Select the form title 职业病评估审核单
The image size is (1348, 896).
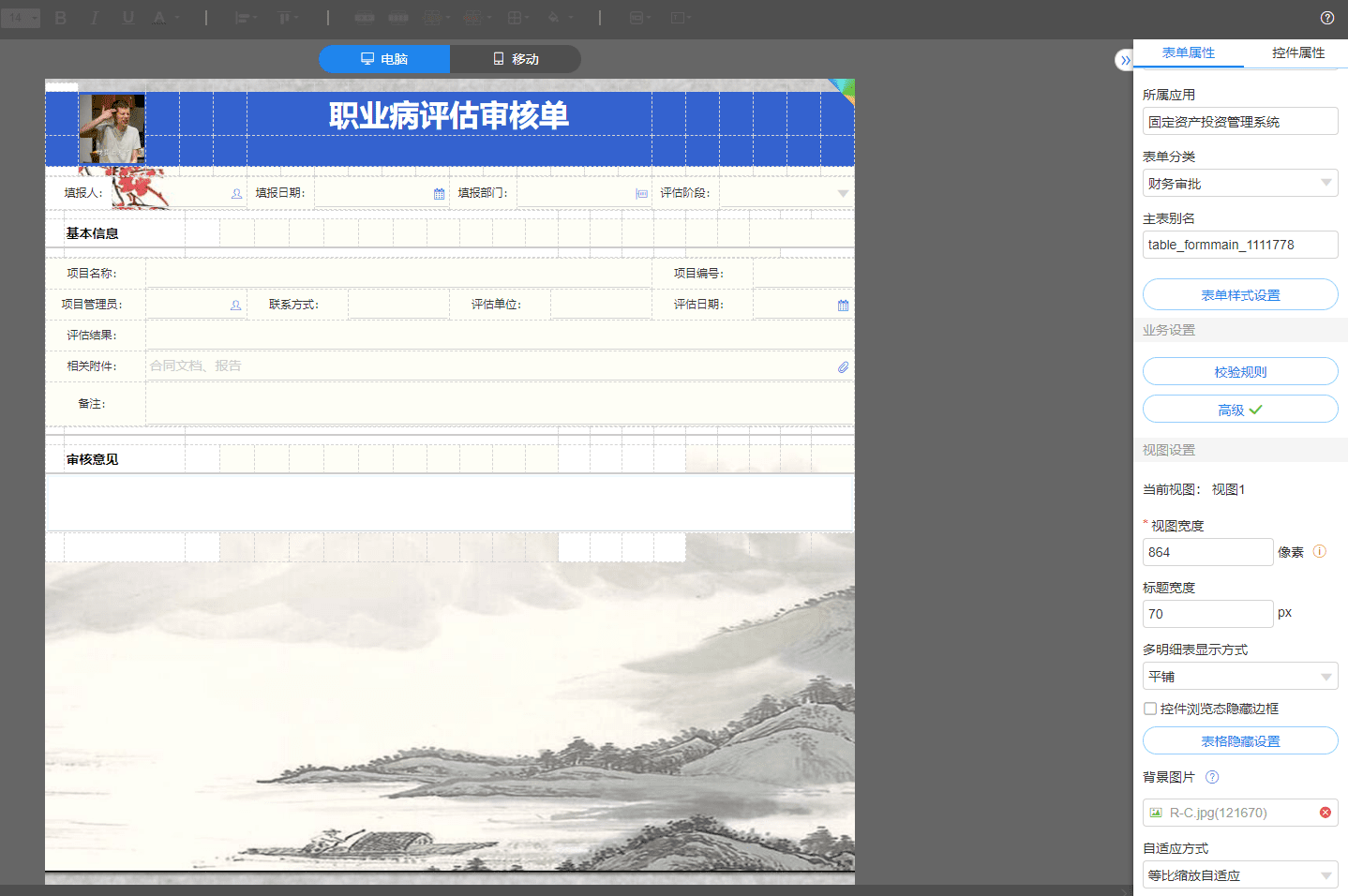(x=449, y=115)
